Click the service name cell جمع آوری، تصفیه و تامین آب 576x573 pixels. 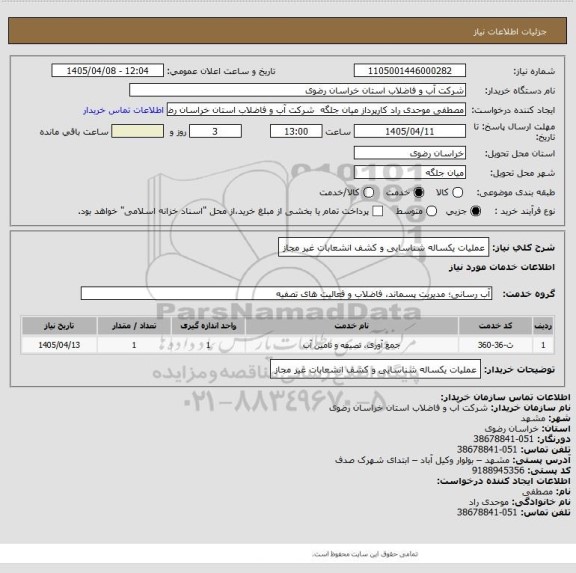click(351, 345)
